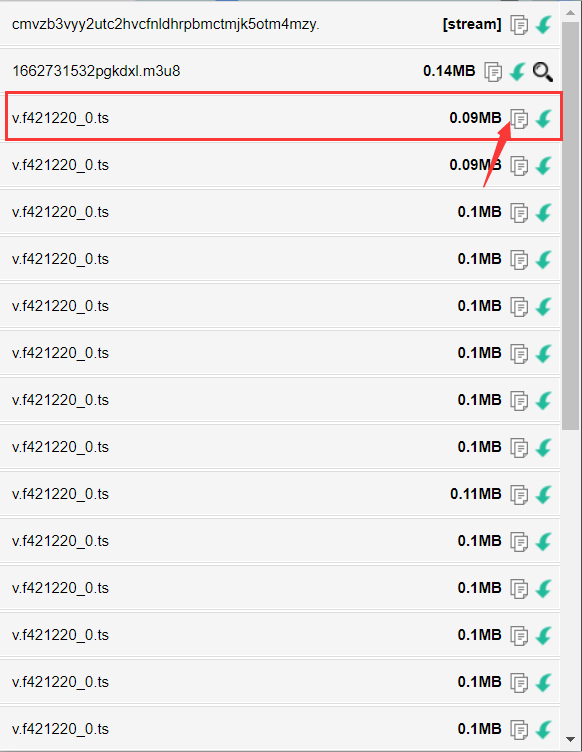Click the empty scrollbar track below the thumb

570,580
